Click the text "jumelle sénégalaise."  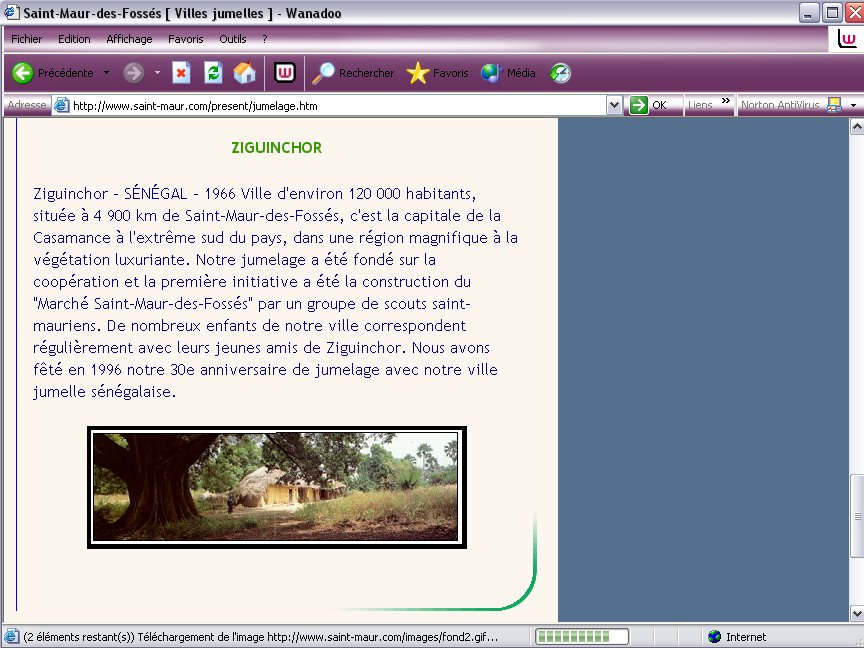(x=104, y=392)
